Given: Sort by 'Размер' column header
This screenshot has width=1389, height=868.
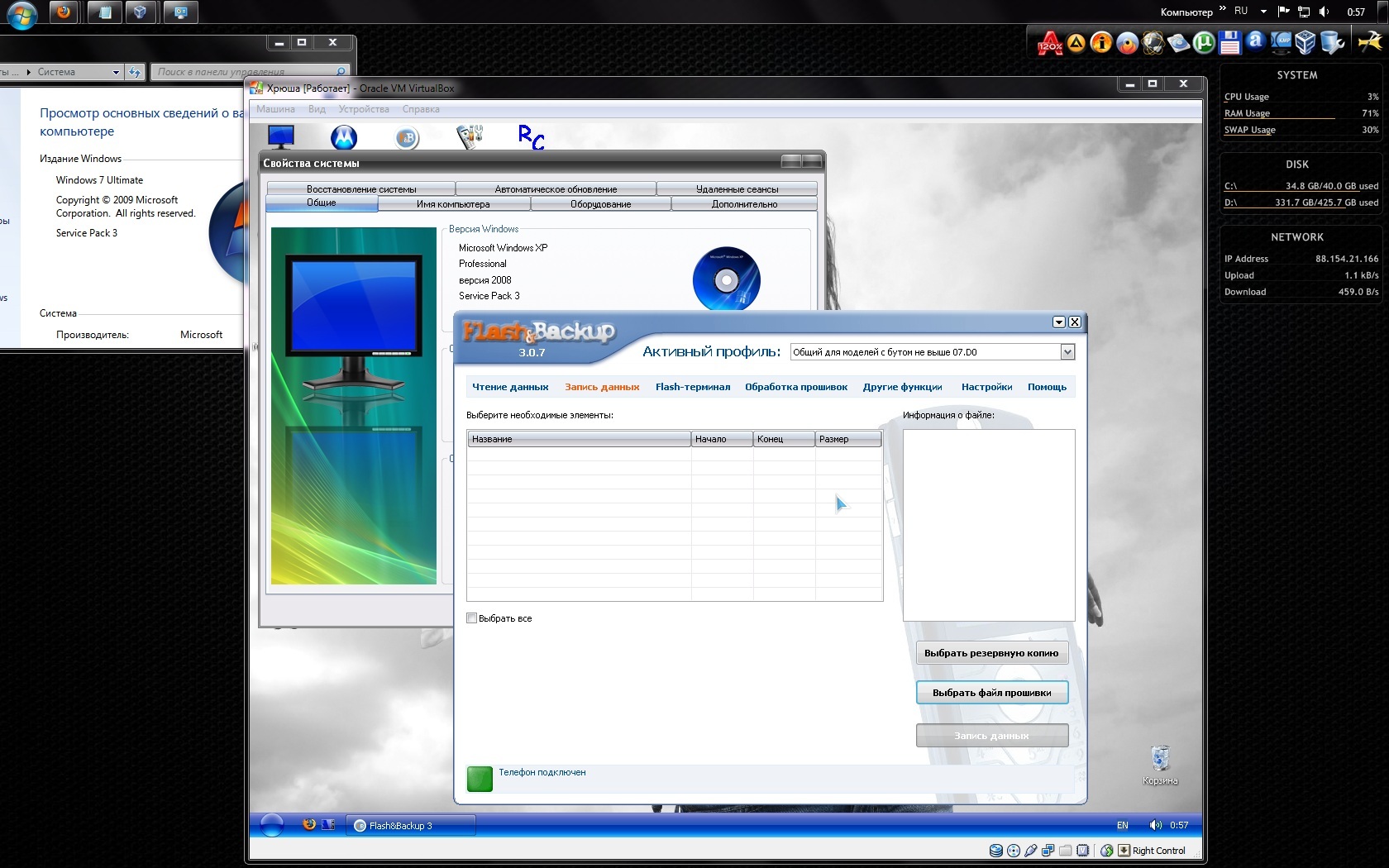Looking at the screenshot, I should point(848,439).
